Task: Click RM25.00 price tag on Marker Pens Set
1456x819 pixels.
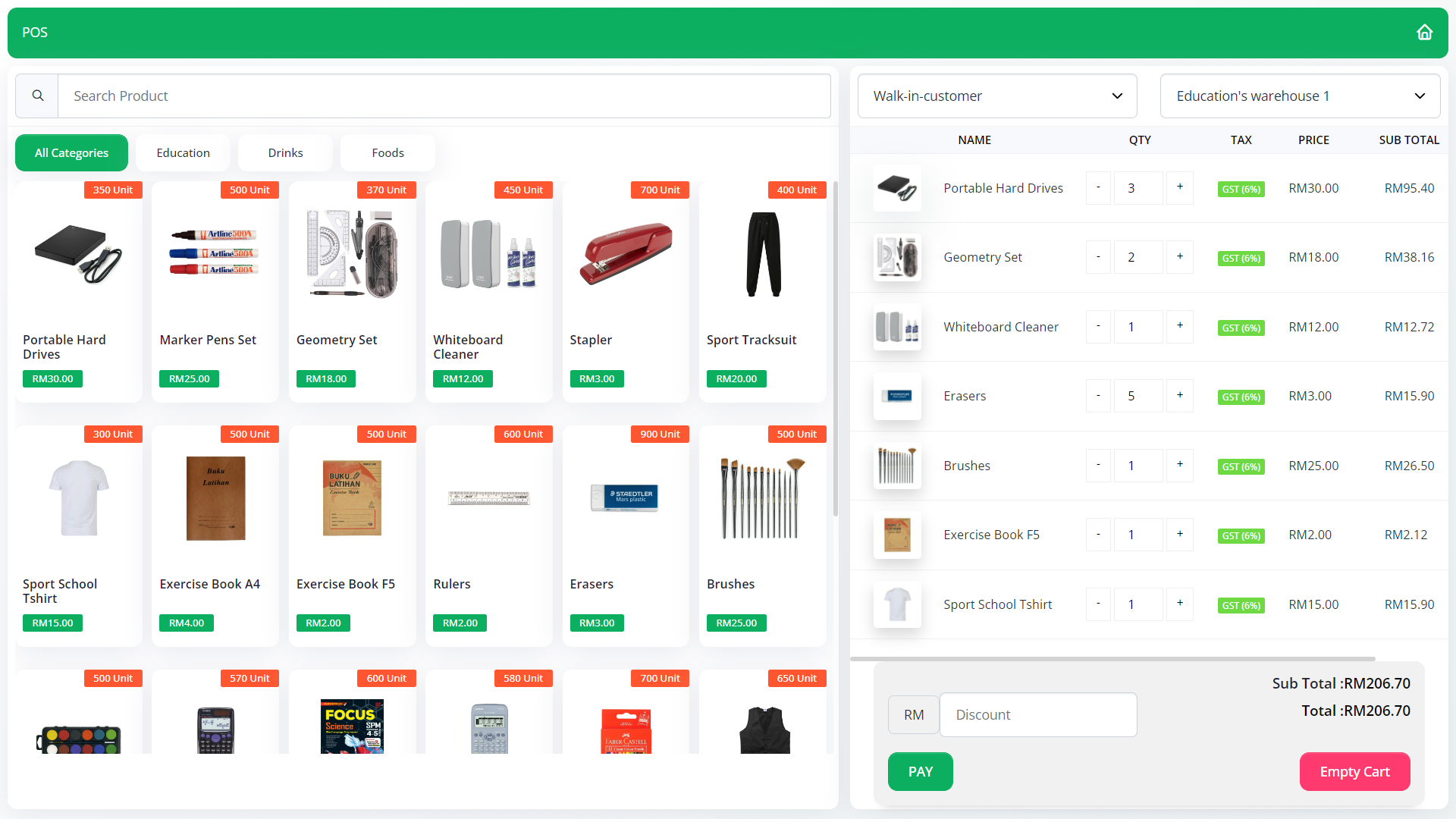Action: pos(189,378)
